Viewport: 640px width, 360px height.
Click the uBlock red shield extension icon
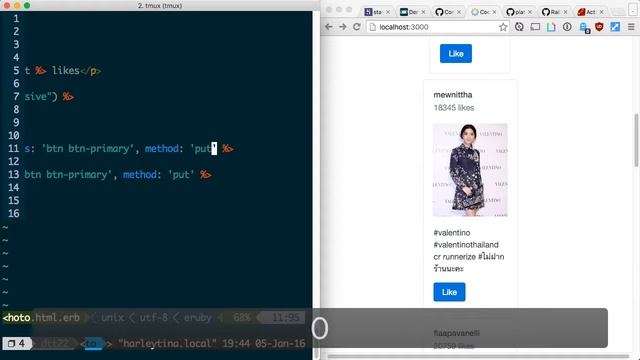pyautogui.click(x=599, y=27)
